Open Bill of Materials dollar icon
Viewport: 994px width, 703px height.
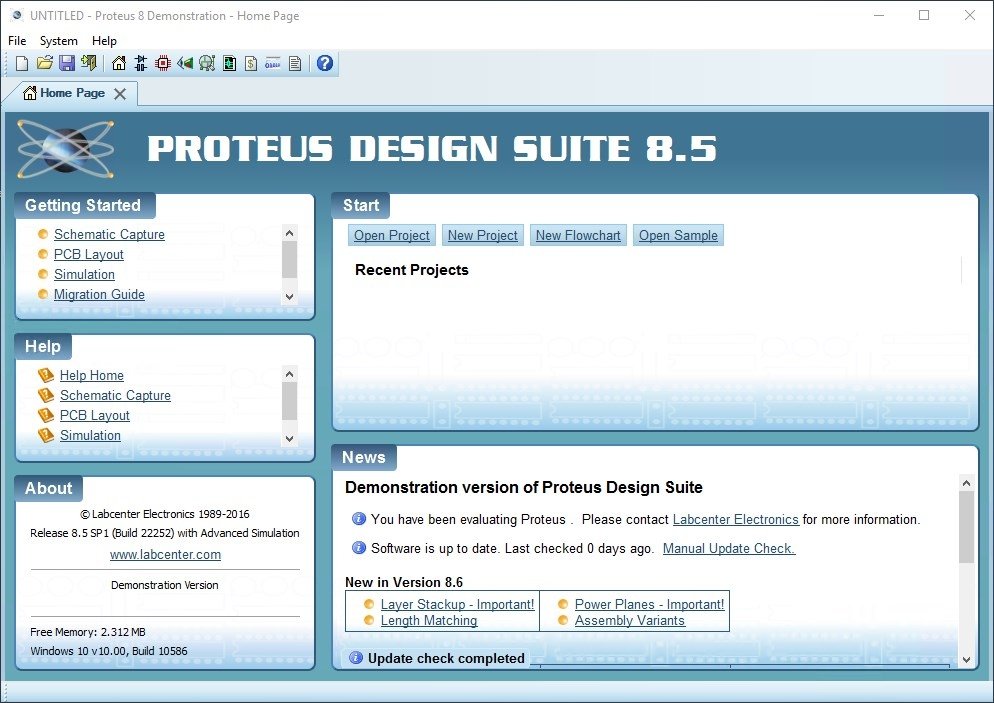coord(251,63)
